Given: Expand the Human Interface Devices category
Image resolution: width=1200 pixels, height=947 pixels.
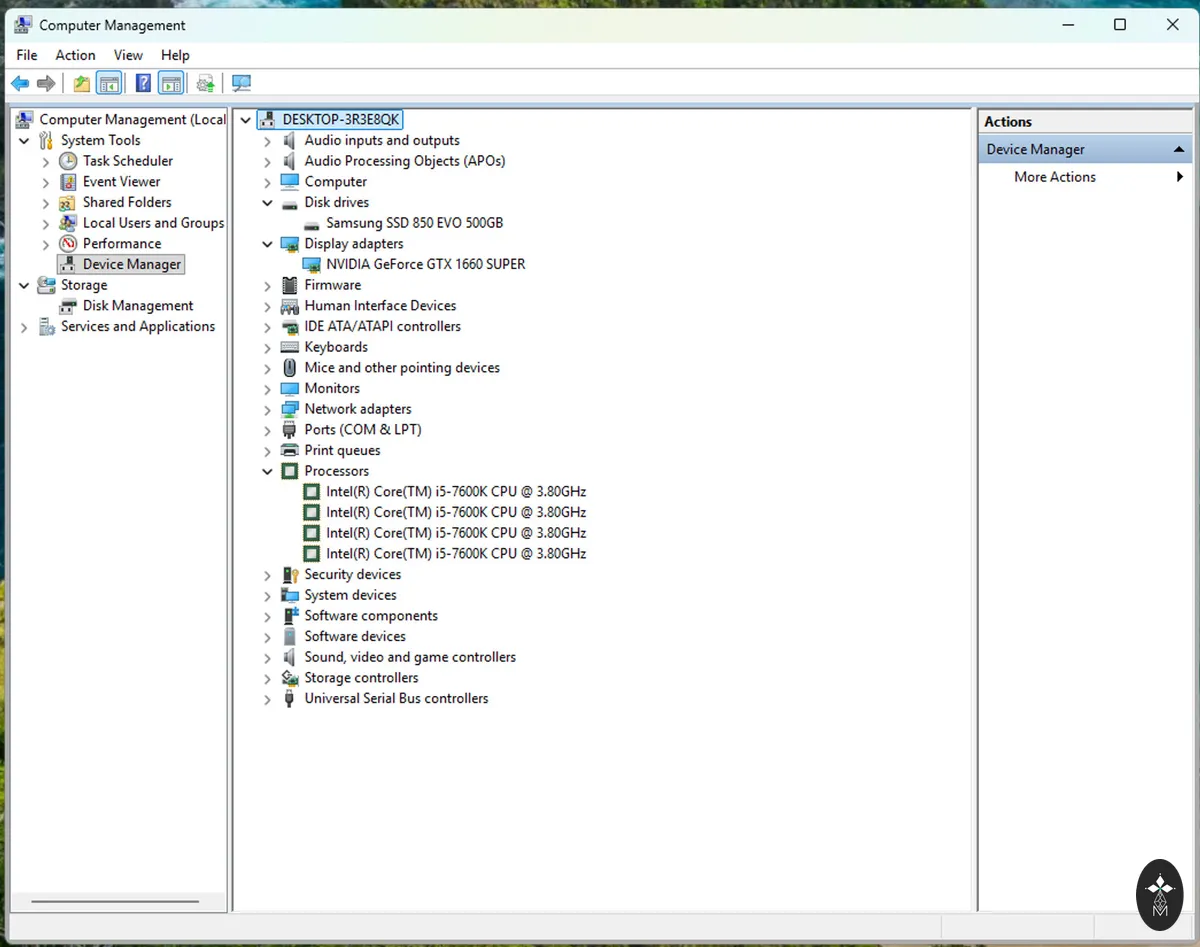Looking at the screenshot, I should (267, 306).
